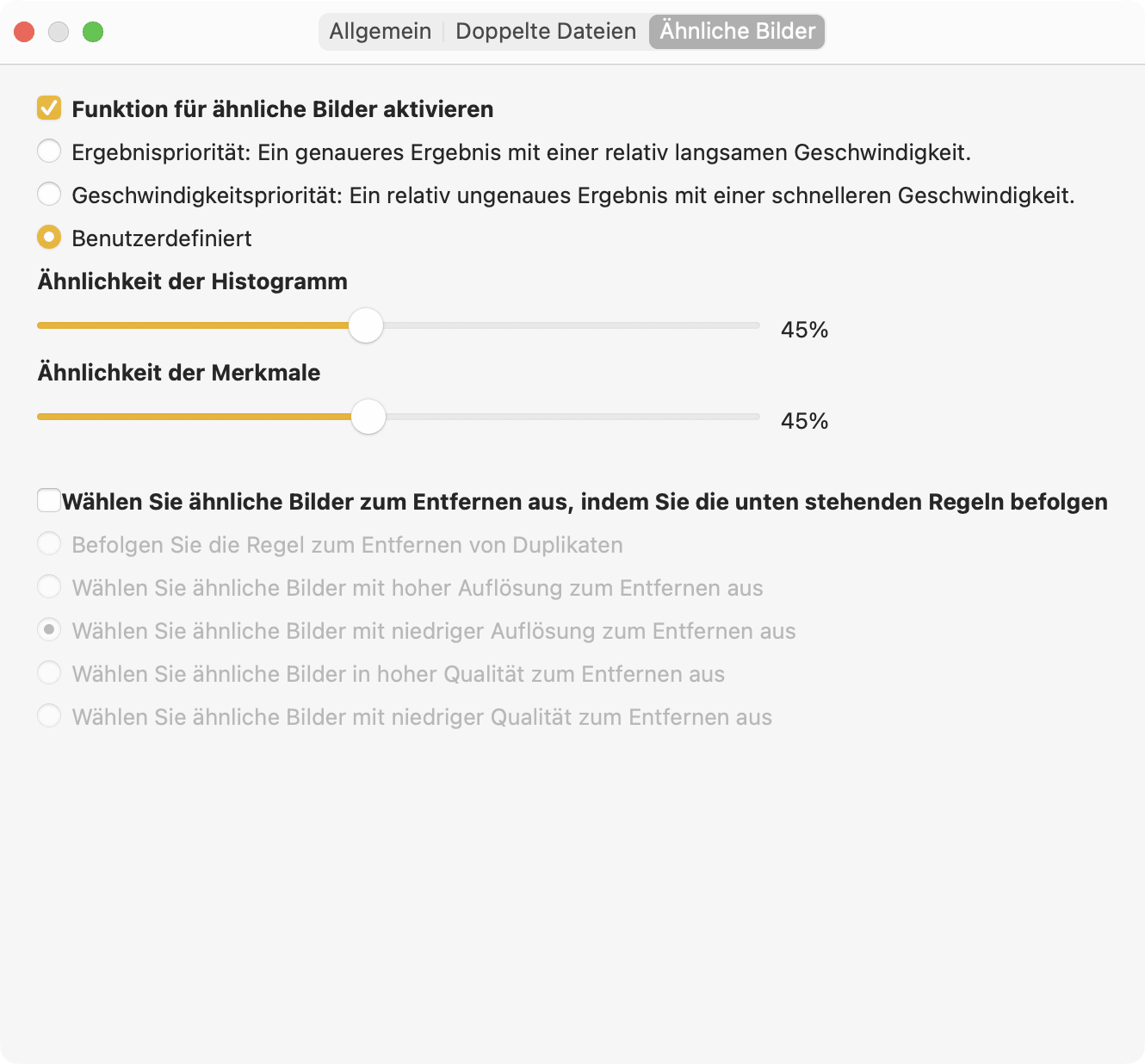The image size is (1145, 1064).
Task: Select the Ähnliche Bilder tab
Action: click(x=737, y=32)
